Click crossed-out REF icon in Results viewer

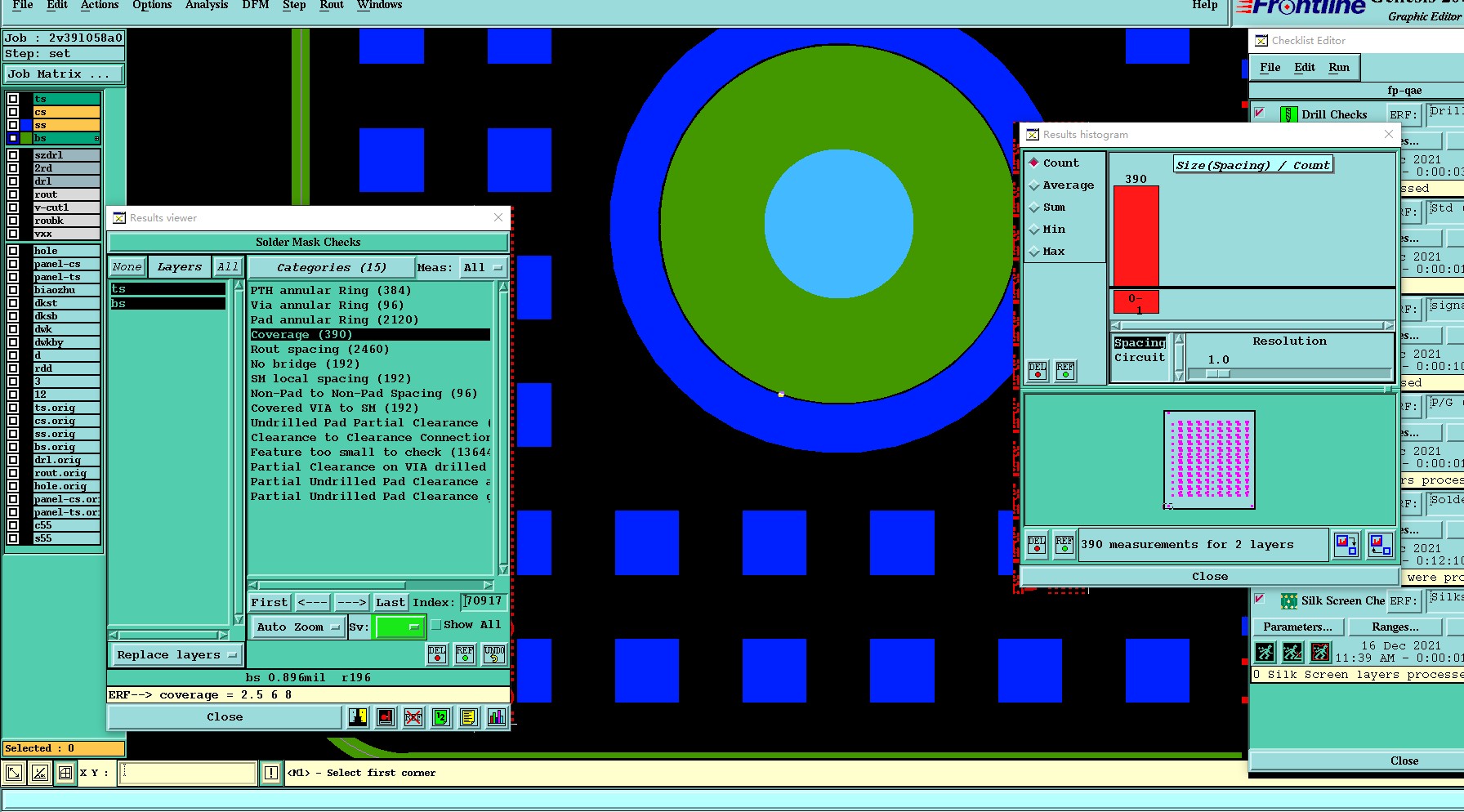[413, 717]
